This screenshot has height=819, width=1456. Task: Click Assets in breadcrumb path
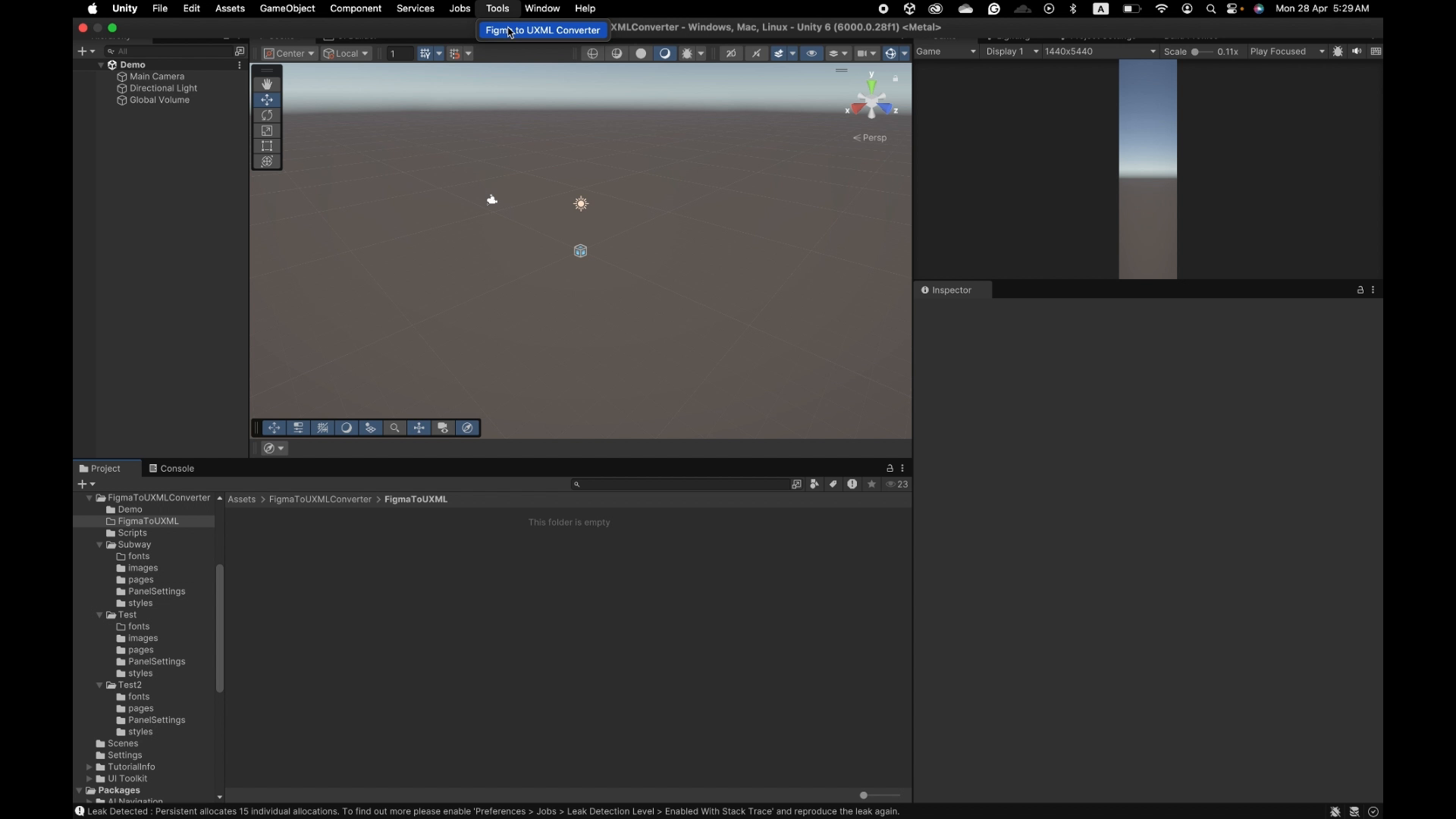tap(242, 500)
